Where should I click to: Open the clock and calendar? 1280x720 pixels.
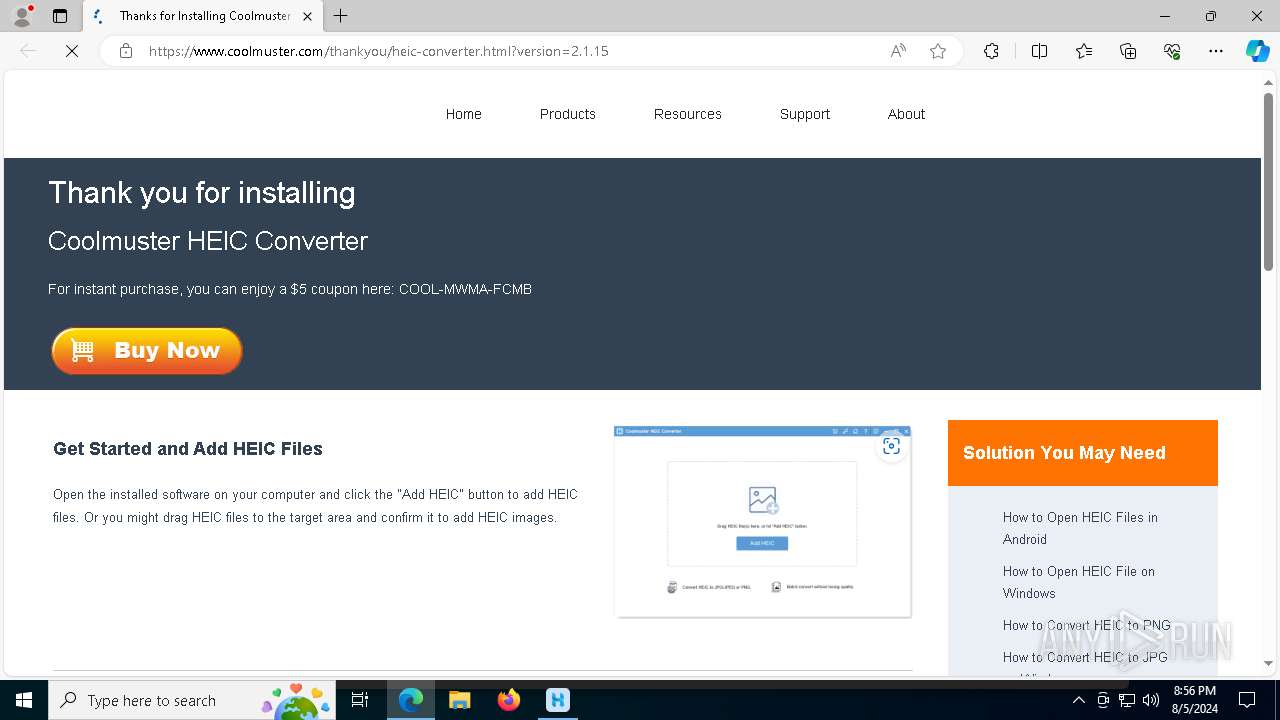click(1195, 700)
